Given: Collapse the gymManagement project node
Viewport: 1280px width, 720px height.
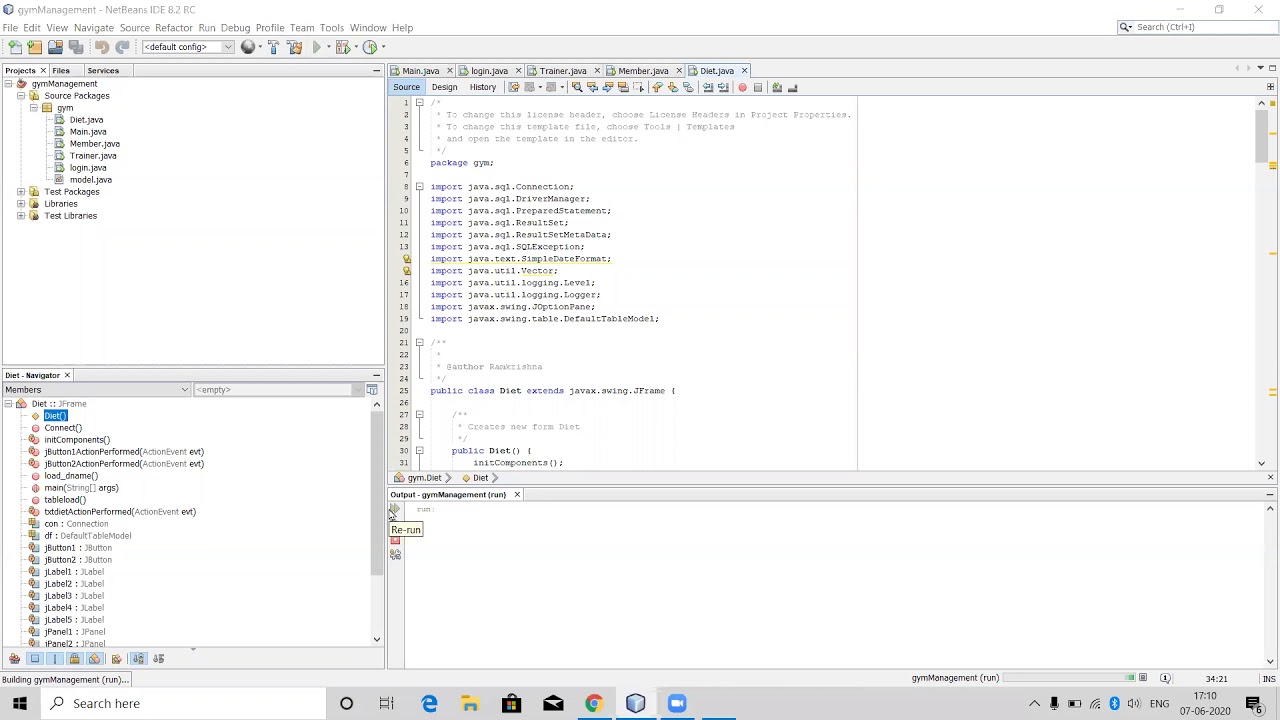Looking at the screenshot, I should (8, 84).
